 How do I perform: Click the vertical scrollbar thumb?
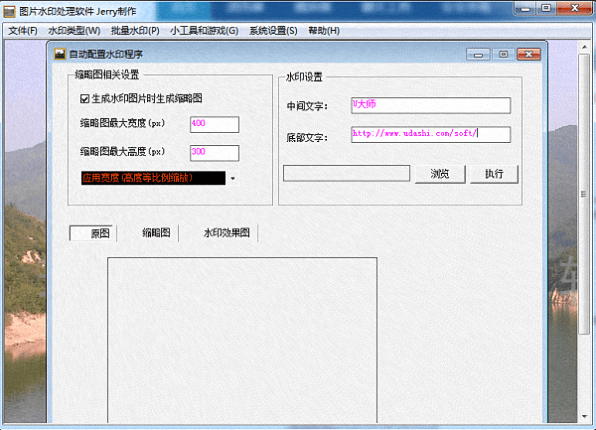584,194
